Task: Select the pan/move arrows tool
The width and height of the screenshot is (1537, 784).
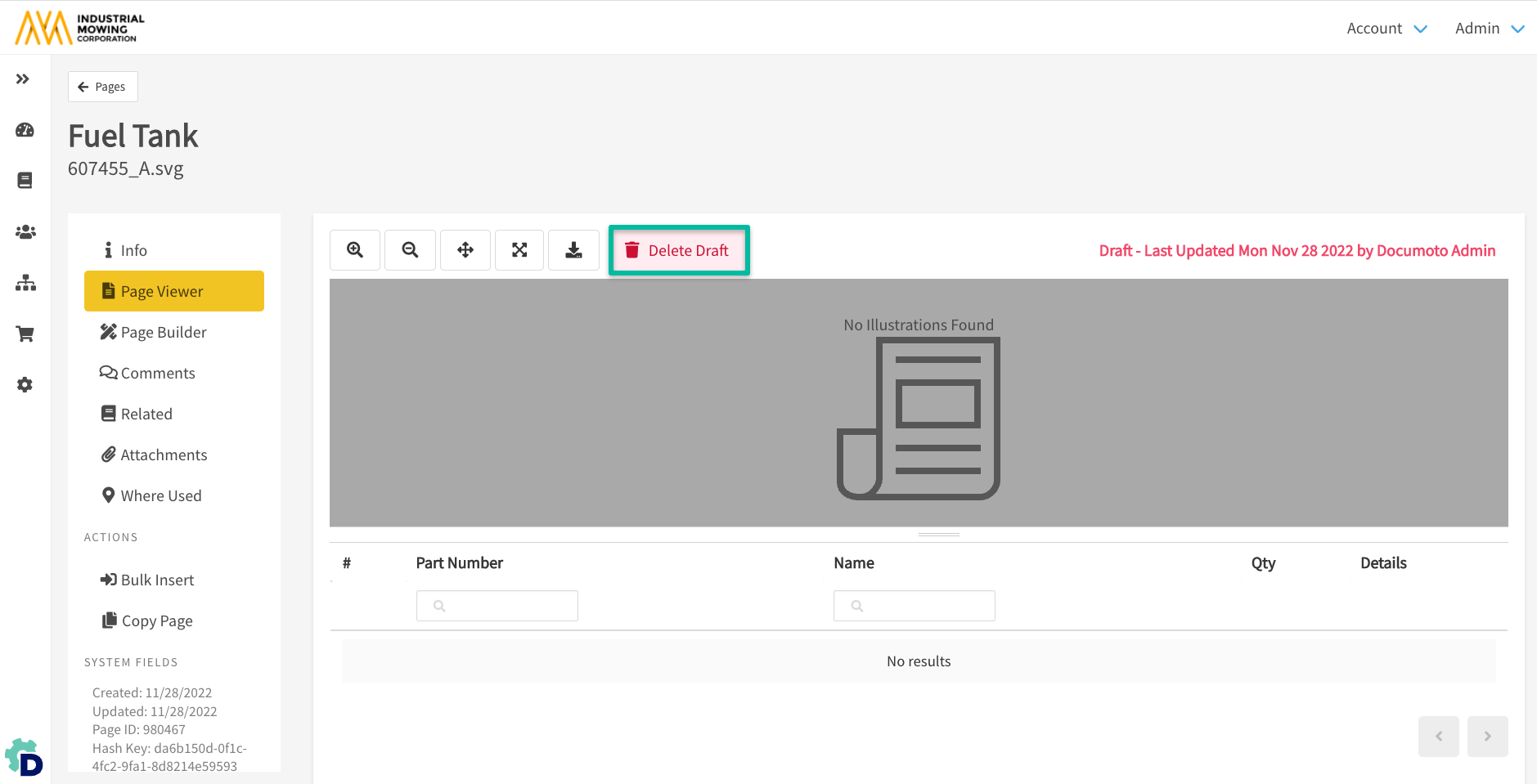Action: [x=465, y=250]
